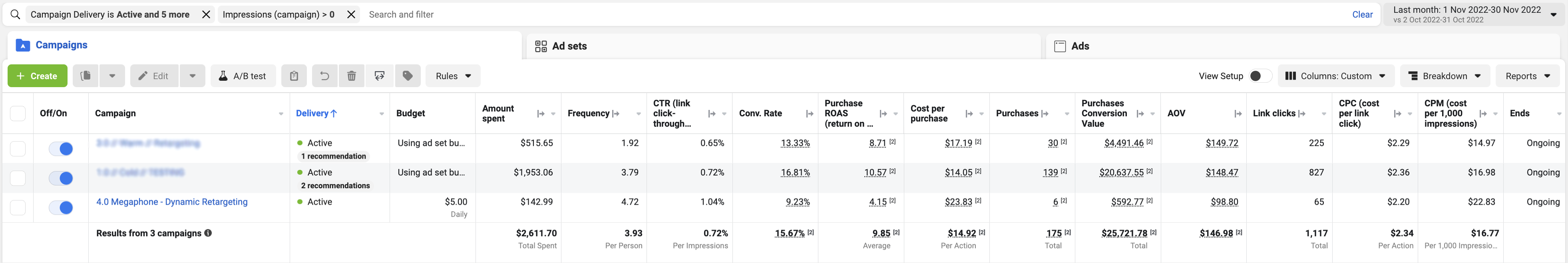Click the trash delete icon
The height and width of the screenshot is (263, 1568).
pyautogui.click(x=352, y=76)
